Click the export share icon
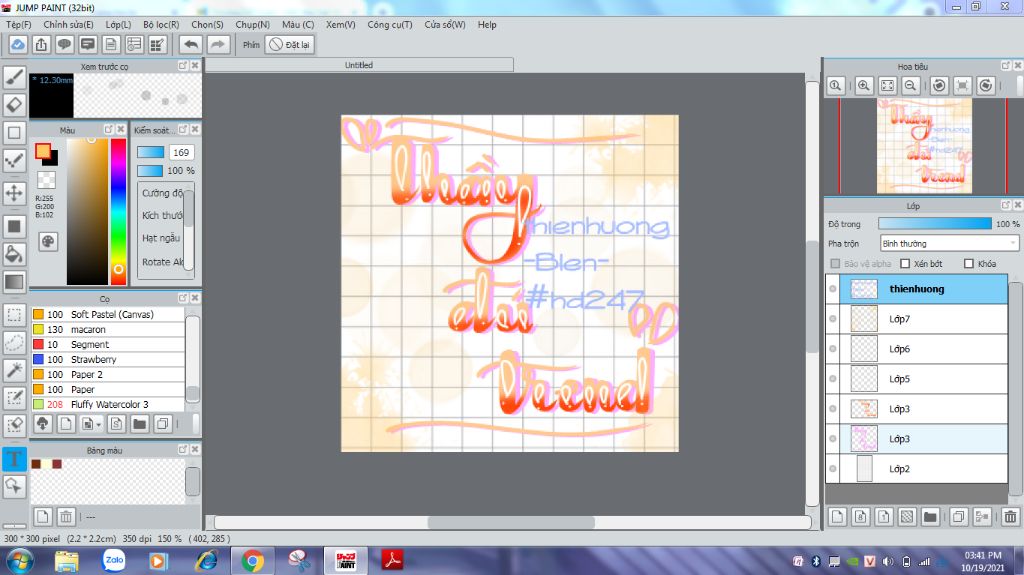1024x575 pixels. point(41,44)
